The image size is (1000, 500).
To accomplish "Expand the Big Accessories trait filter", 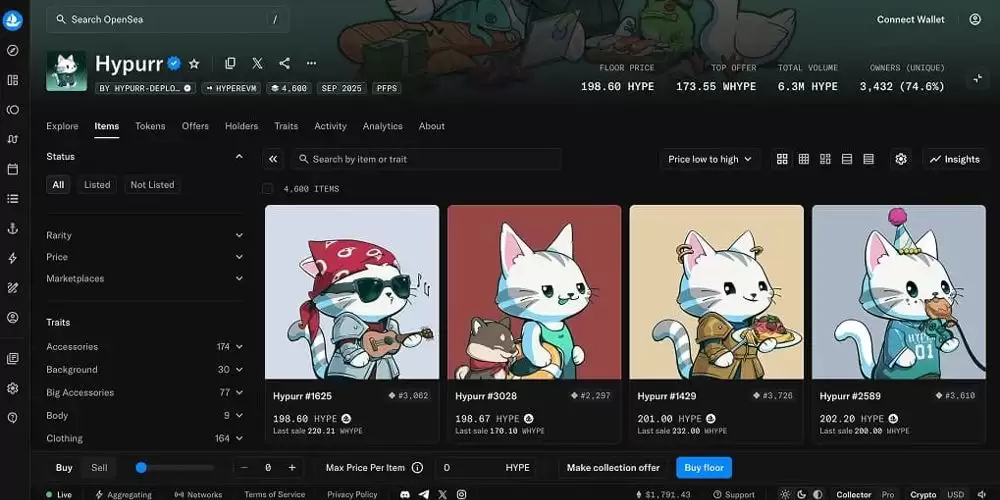I will pos(145,393).
